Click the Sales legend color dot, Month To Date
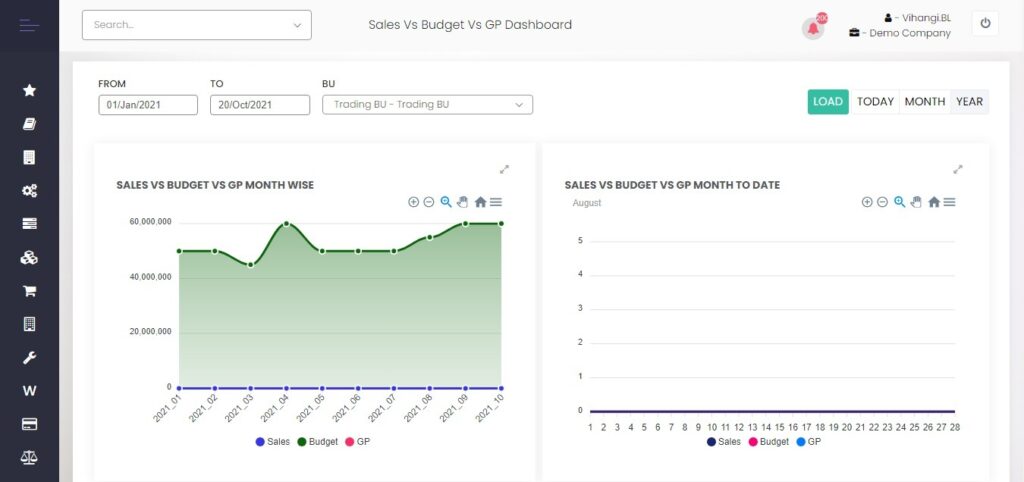Image resolution: width=1024 pixels, height=482 pixels. click(711, 441)
